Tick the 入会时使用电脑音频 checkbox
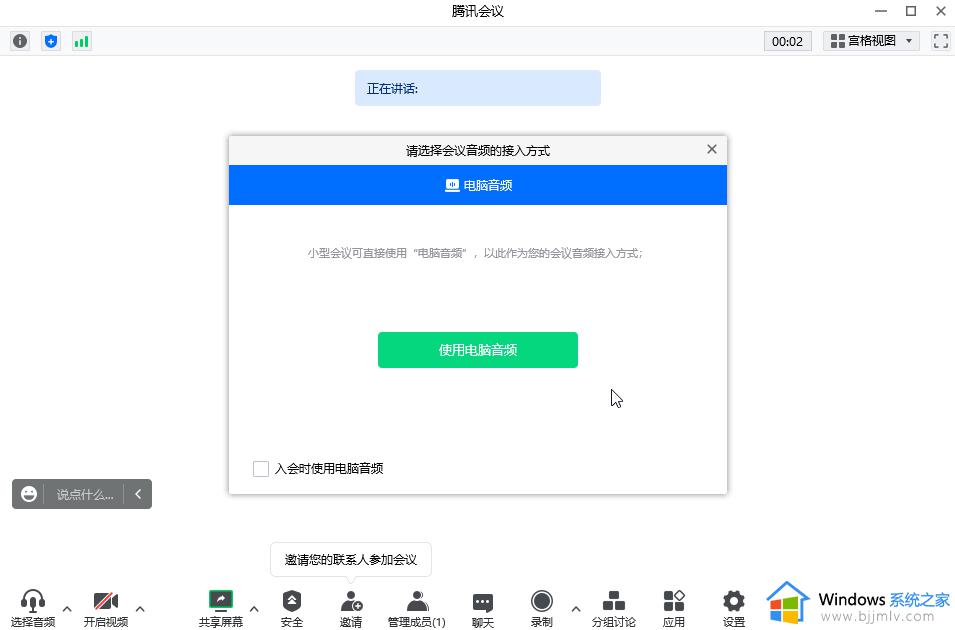Viewport: 955px width, 630px height. point(261,469)
